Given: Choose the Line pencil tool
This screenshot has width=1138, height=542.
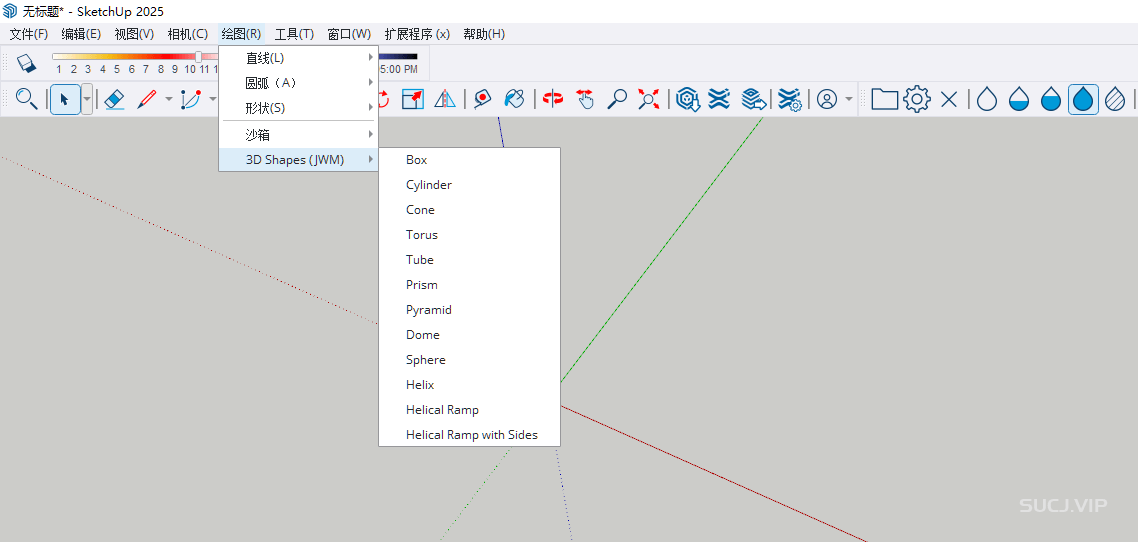Looking at the screenshot, I should coord(147,99).
